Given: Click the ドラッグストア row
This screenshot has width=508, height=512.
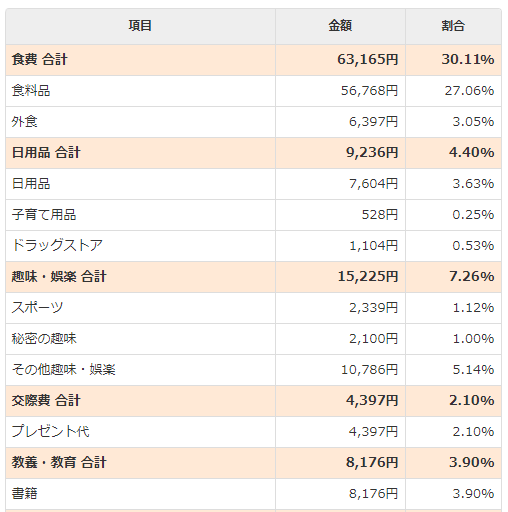Looking at the screenshot, I should [x=253, y=246].
